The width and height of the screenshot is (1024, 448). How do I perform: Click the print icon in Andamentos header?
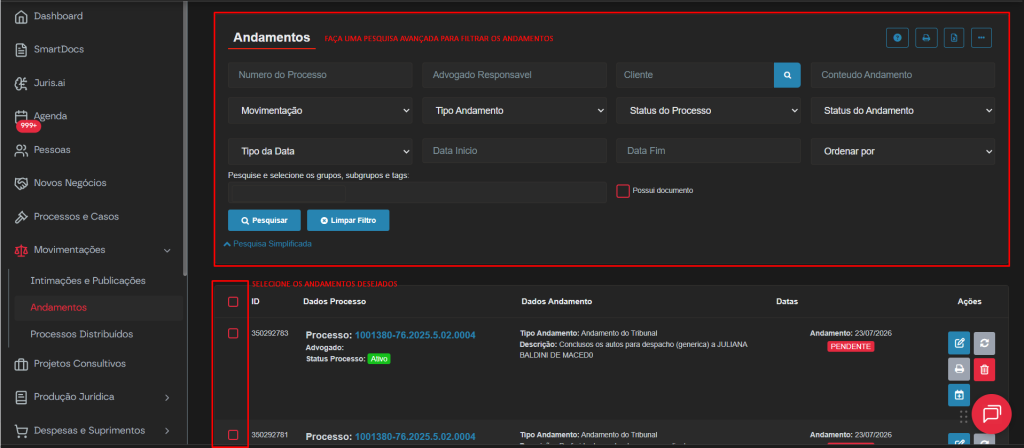pyautogui.click(x=925, y=38)
